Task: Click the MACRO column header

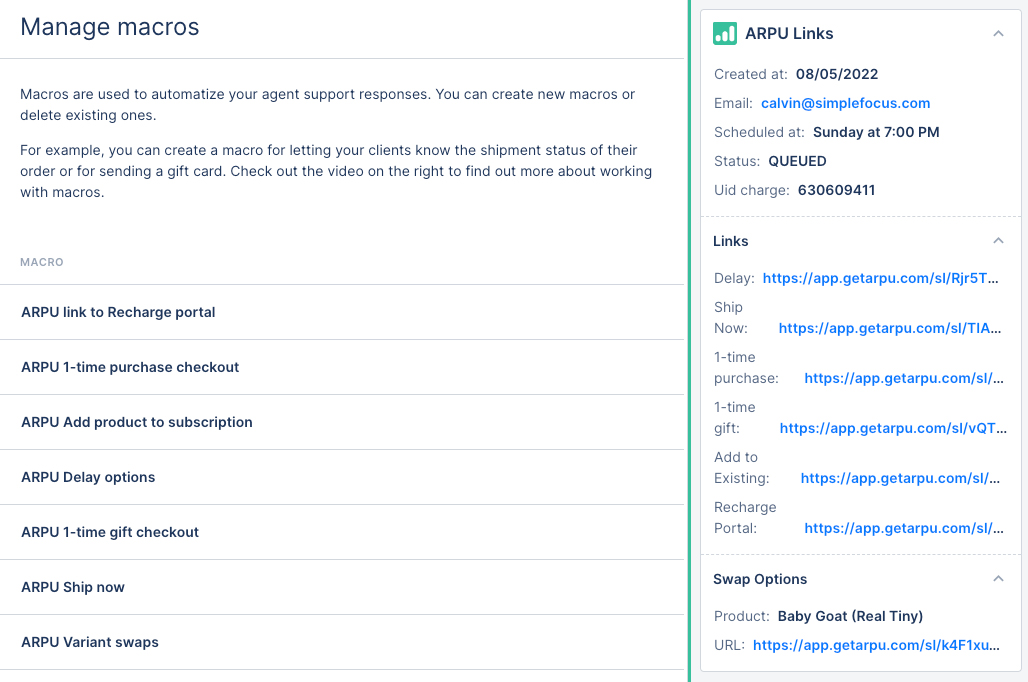Action: pos(42,262)
